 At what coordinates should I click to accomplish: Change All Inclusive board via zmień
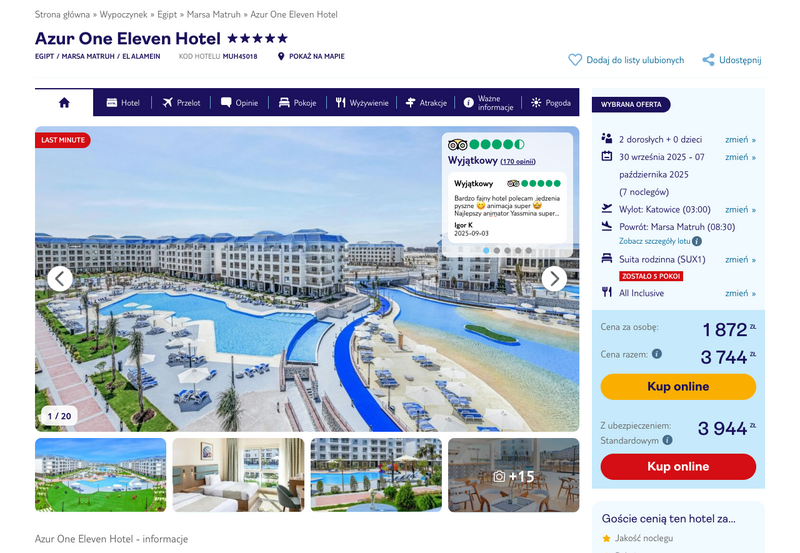(x=740, y=293)
